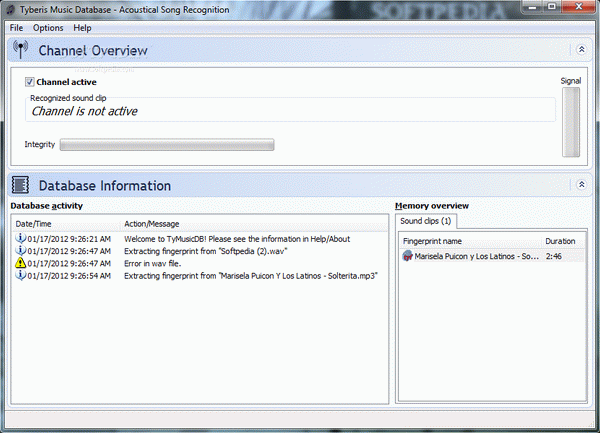Image resolution: width=600 pixels, height=433 pixels.
Task: Click the Action/Message column header
Action: (254, 224)
